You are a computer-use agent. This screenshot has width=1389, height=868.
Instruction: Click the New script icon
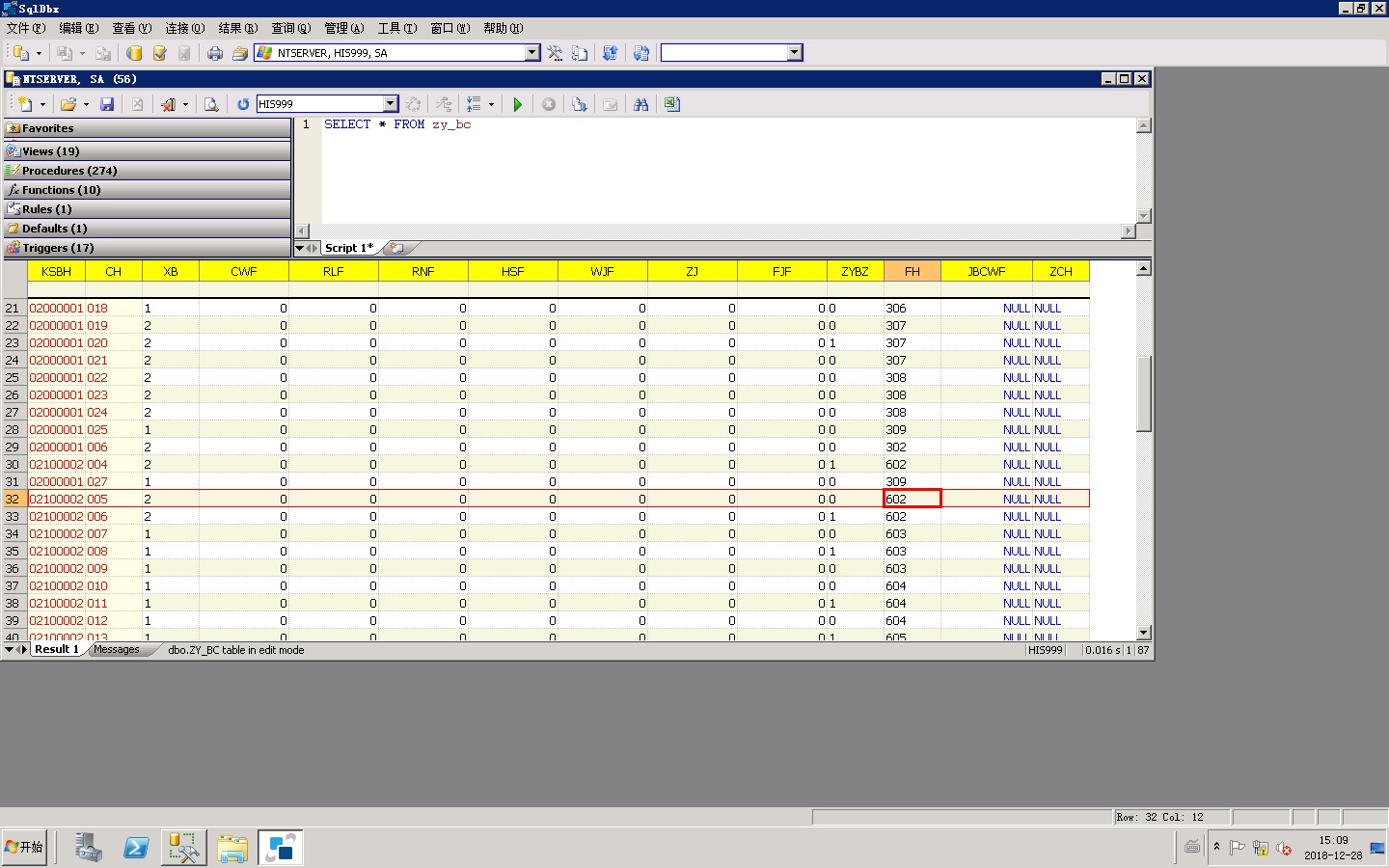(x=25, y=104)
